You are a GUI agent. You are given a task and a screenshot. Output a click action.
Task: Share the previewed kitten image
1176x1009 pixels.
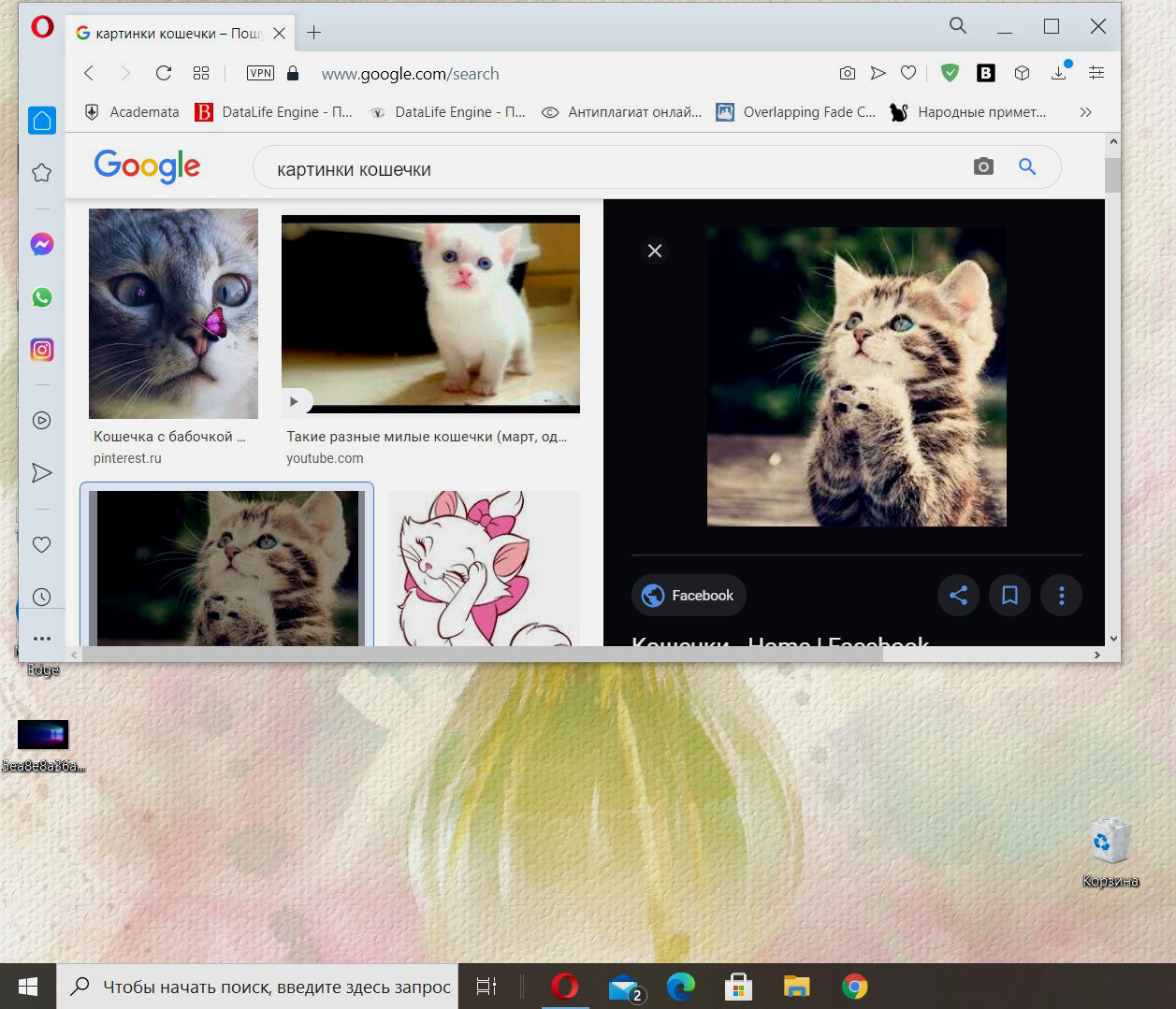[x=958, y=595]
